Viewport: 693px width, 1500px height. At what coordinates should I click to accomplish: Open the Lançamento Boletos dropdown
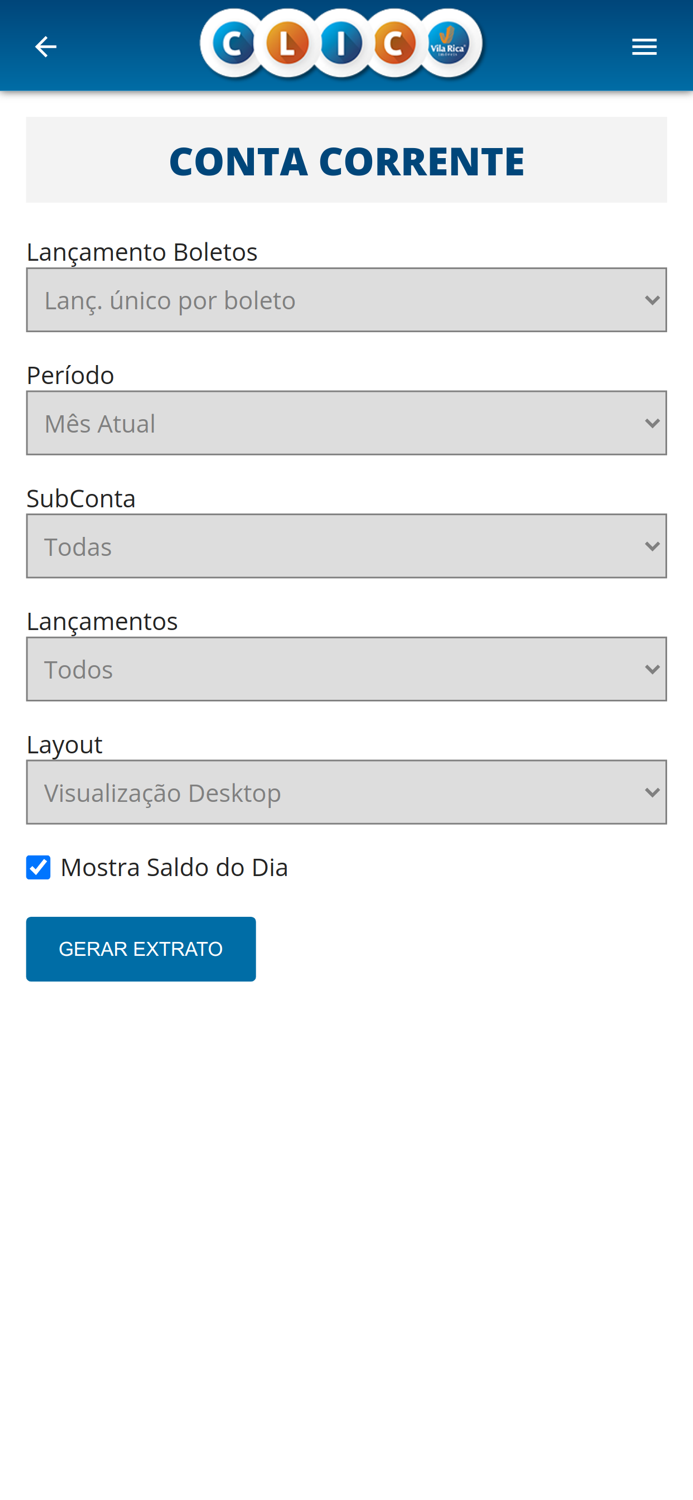point(346,298)
